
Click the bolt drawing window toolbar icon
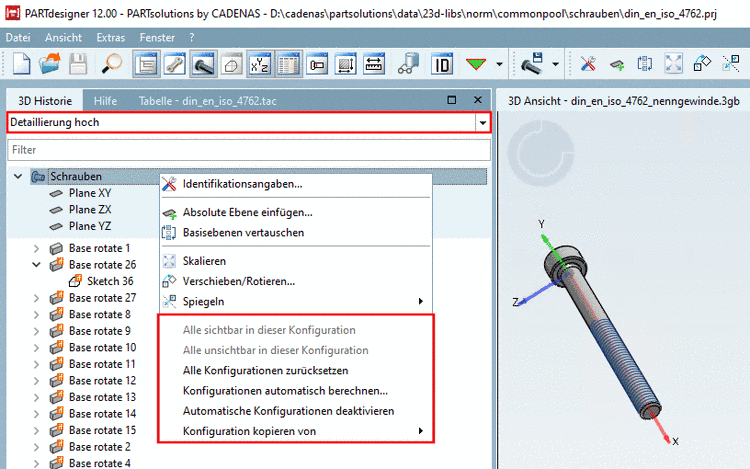[317, 64]
